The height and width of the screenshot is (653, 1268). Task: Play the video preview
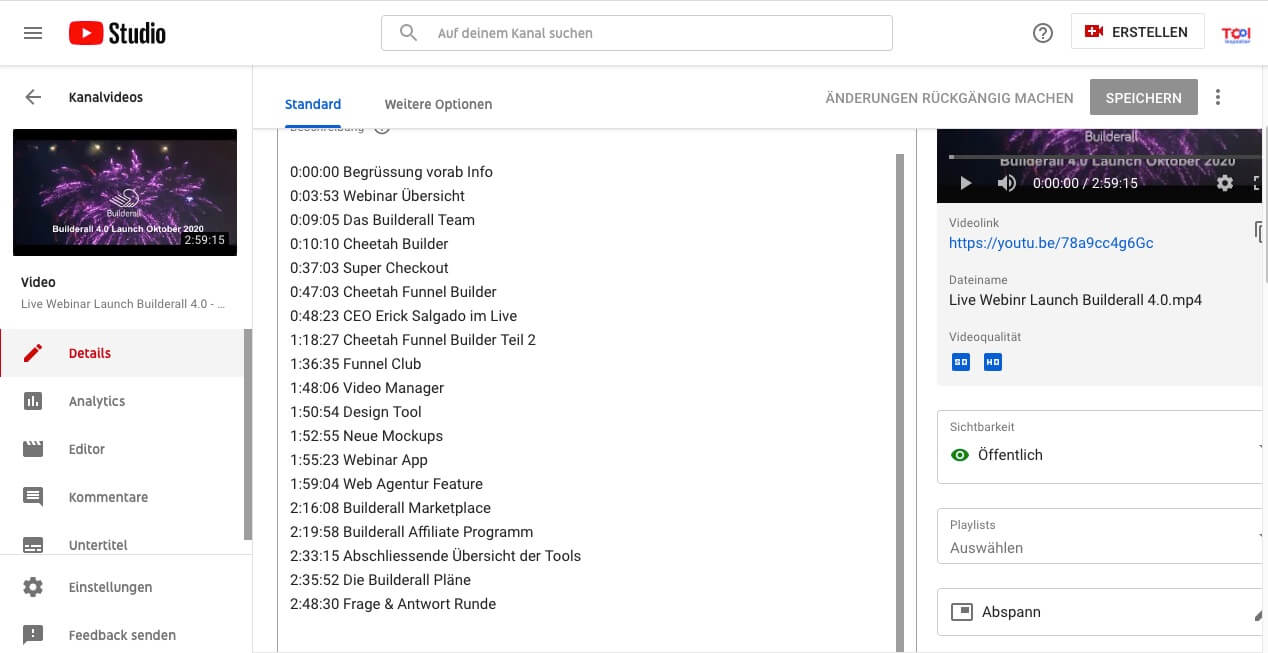pyautogui.click(x=965, y=183)
